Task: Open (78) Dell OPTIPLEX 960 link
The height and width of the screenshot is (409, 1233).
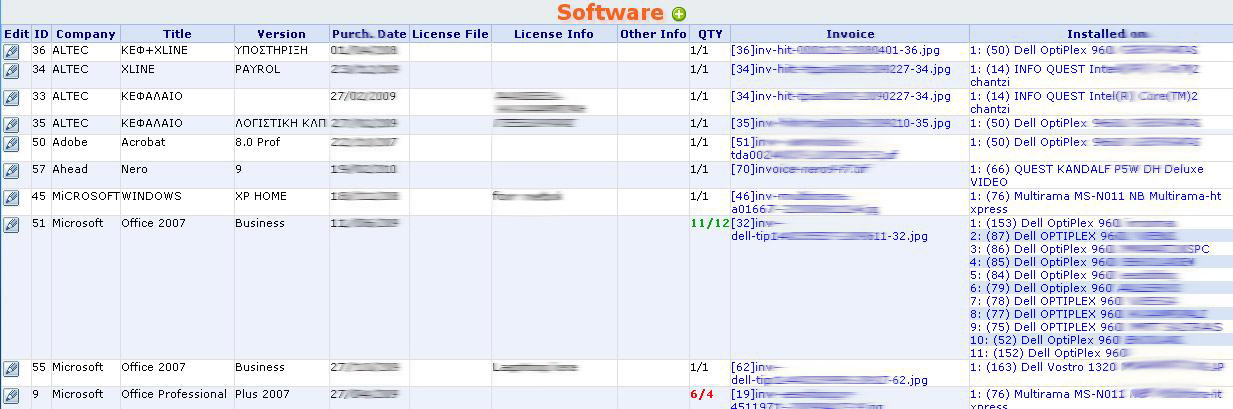Action: [x=1075, y=301]
